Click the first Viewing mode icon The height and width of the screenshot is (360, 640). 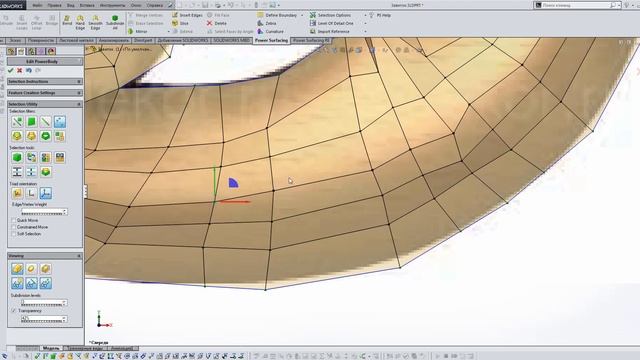point(17,269)
